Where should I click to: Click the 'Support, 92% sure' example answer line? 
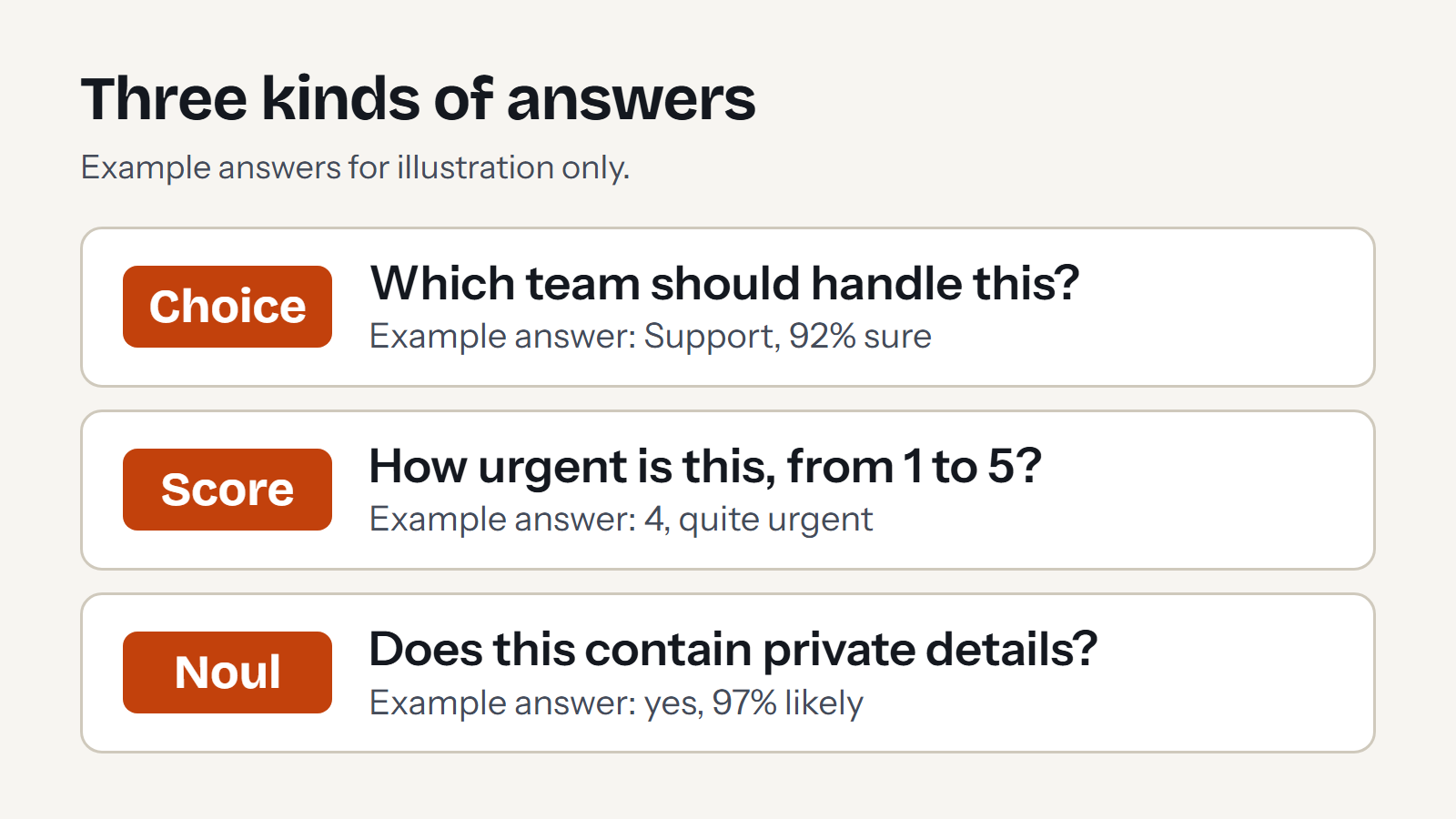point(651,337)
